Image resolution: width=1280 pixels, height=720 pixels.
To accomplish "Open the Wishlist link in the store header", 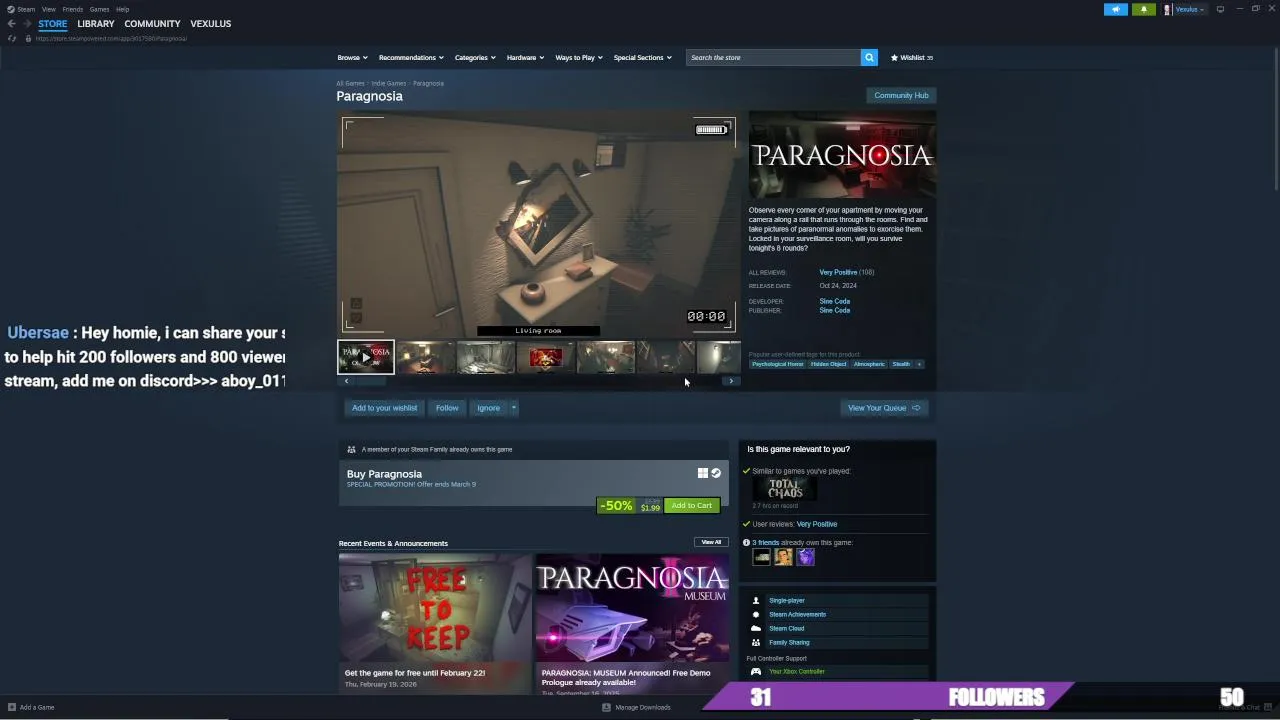I will coord(911,57).
